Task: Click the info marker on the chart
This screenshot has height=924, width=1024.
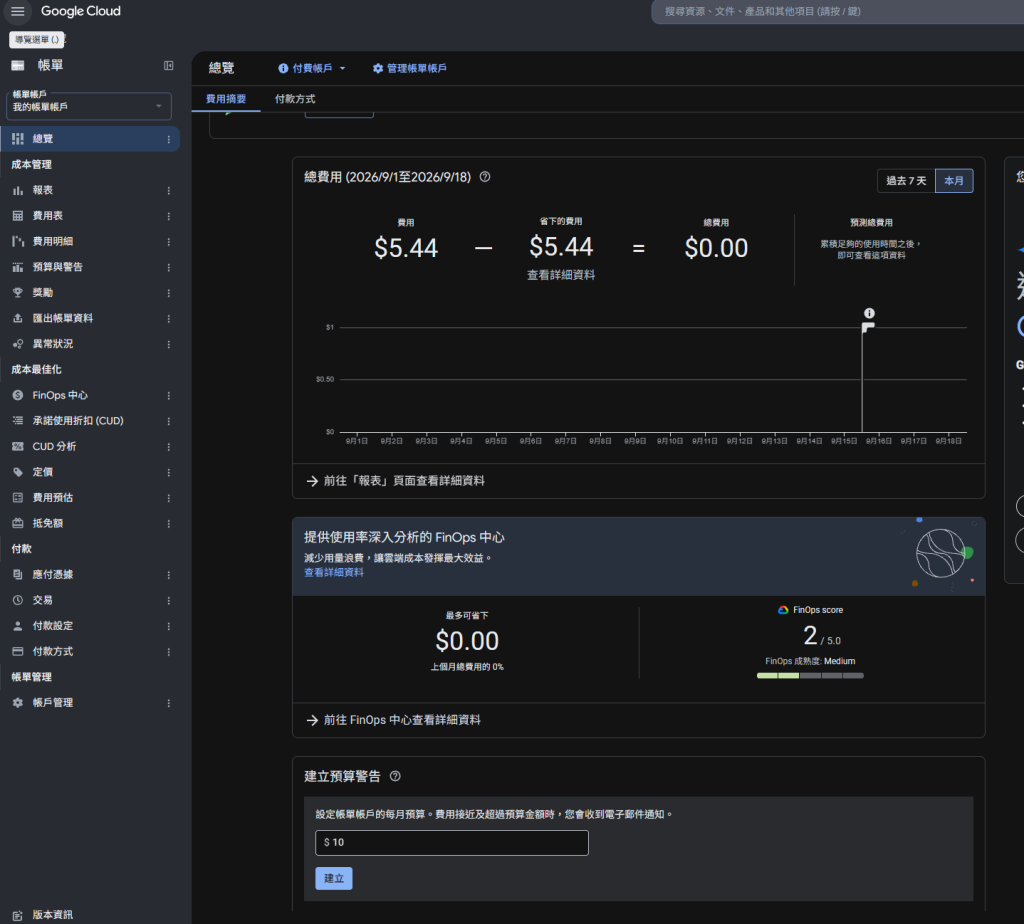Action: point(869,313)
